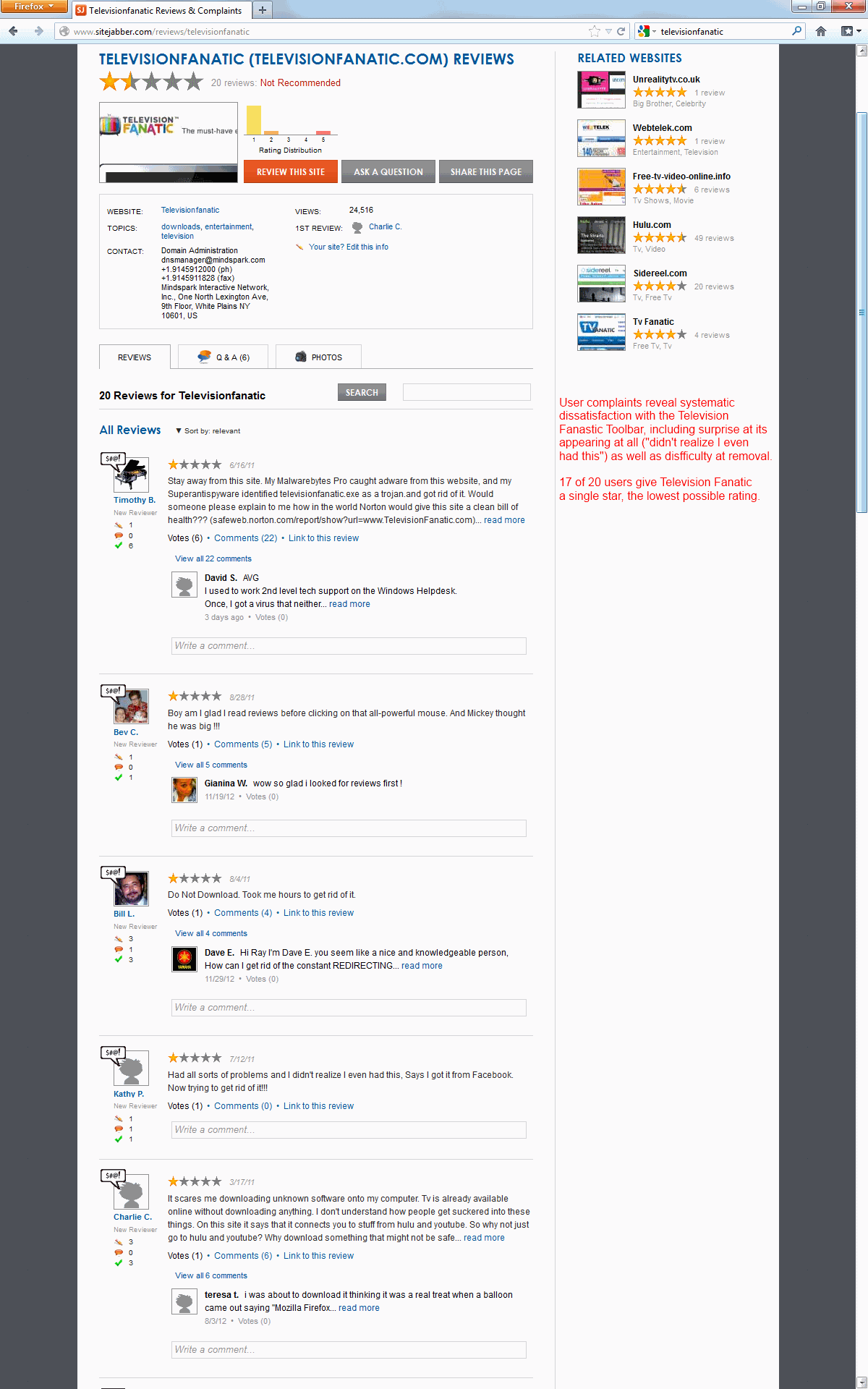Click the pencil icon beside Edit this info
Image resolution: width=868 pixels, height=1389 pixels.
pyautogui.click(x=299, y=247)
